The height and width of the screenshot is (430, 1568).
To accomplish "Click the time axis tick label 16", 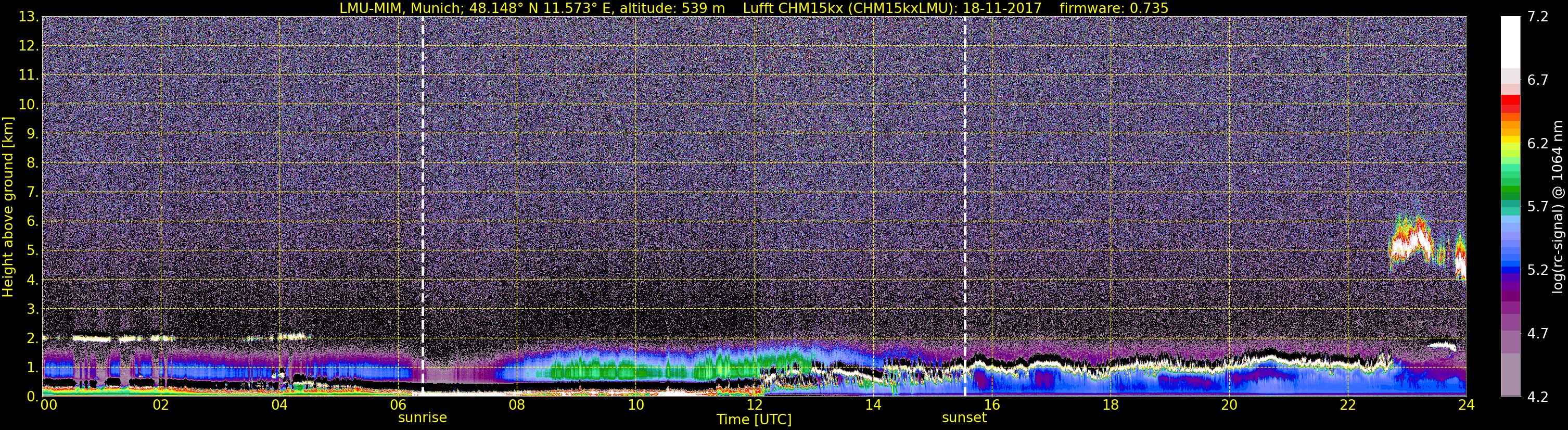I will click(x=991, y=405).
